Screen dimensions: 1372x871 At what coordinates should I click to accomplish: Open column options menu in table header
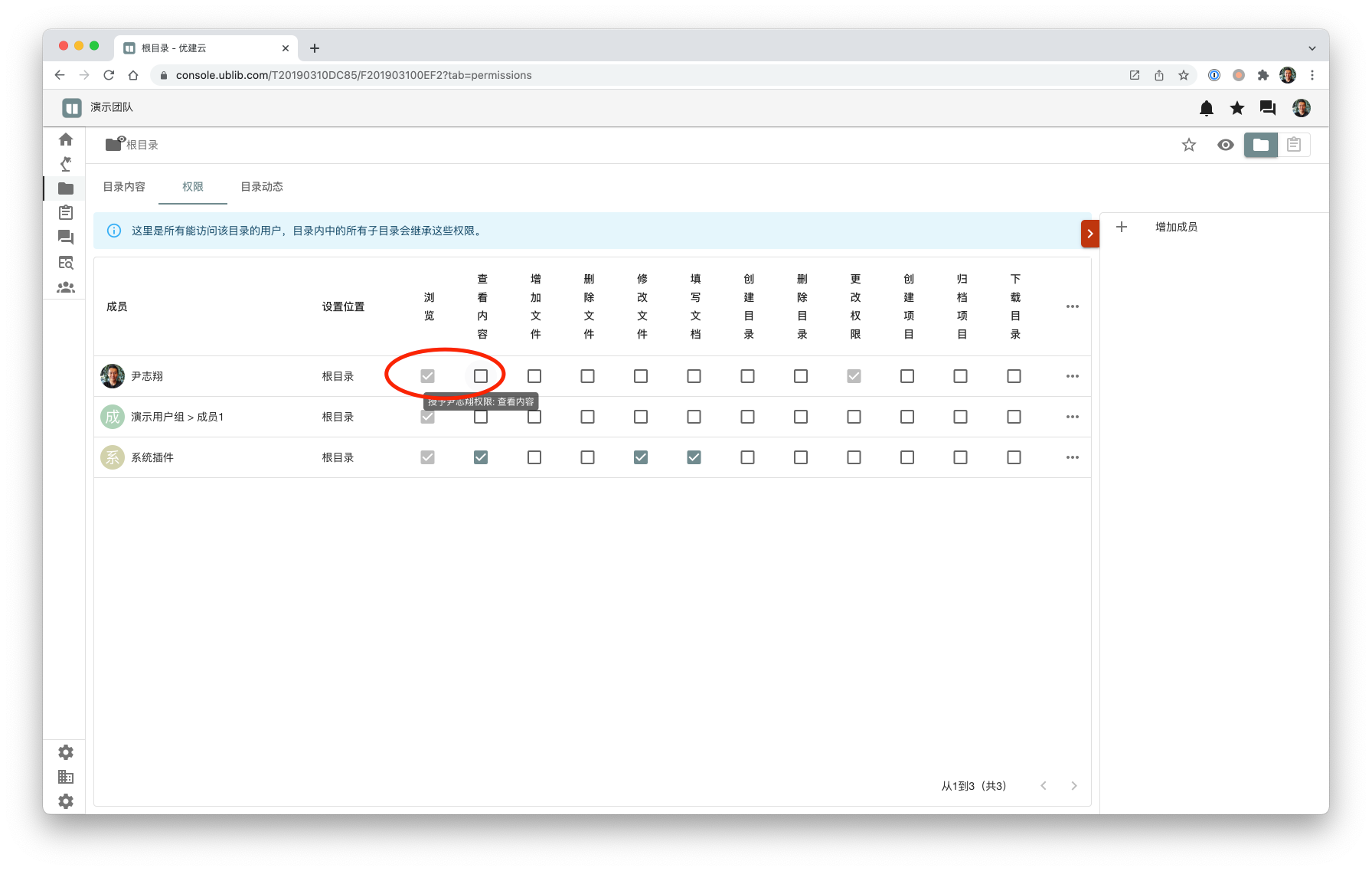click(x=1072, y=306)
